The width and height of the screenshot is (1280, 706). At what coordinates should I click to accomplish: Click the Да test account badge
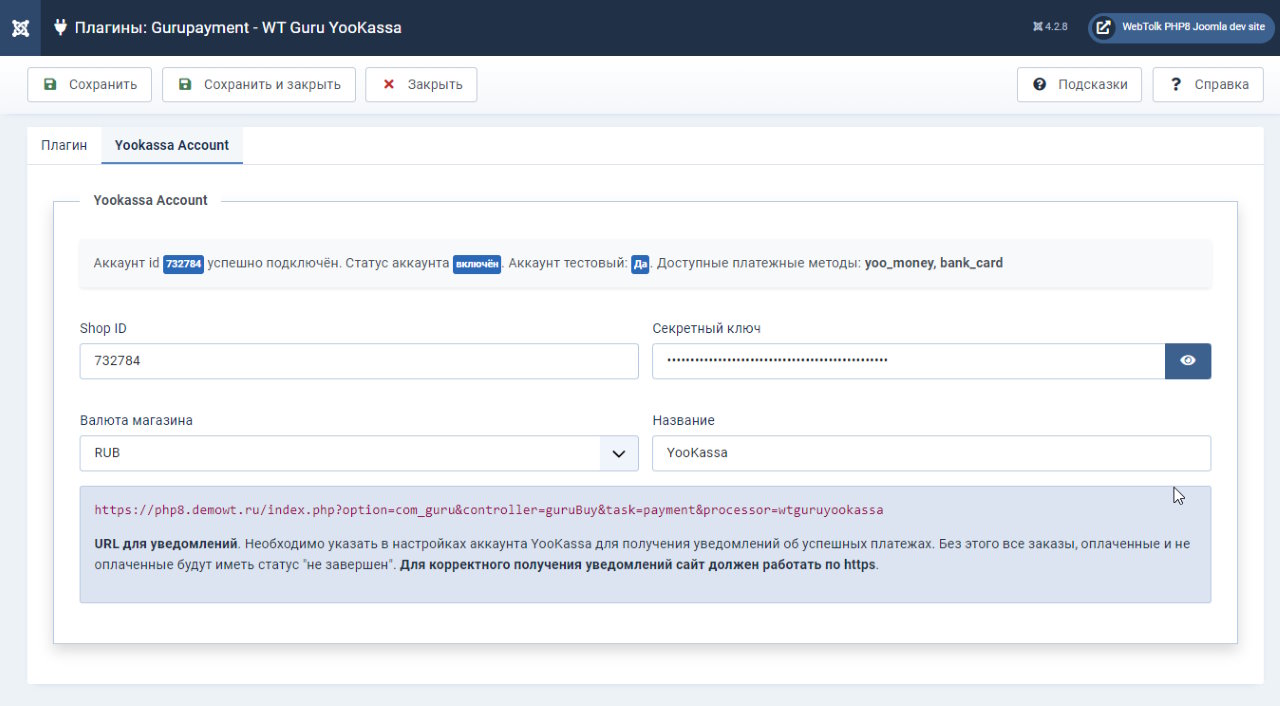(x=640, y=264)
